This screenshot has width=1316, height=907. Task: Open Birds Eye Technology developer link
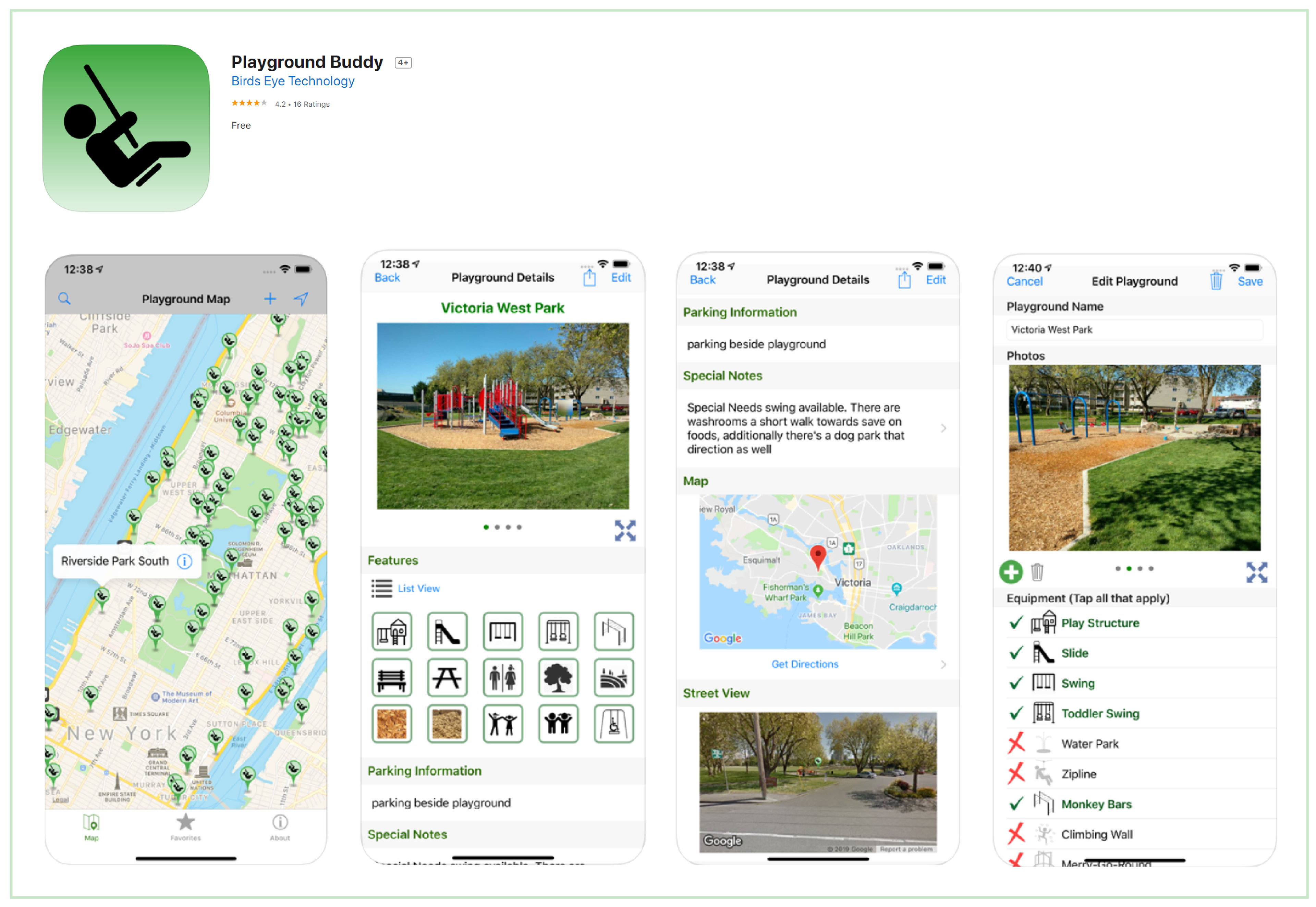click(x=293, y=81)
